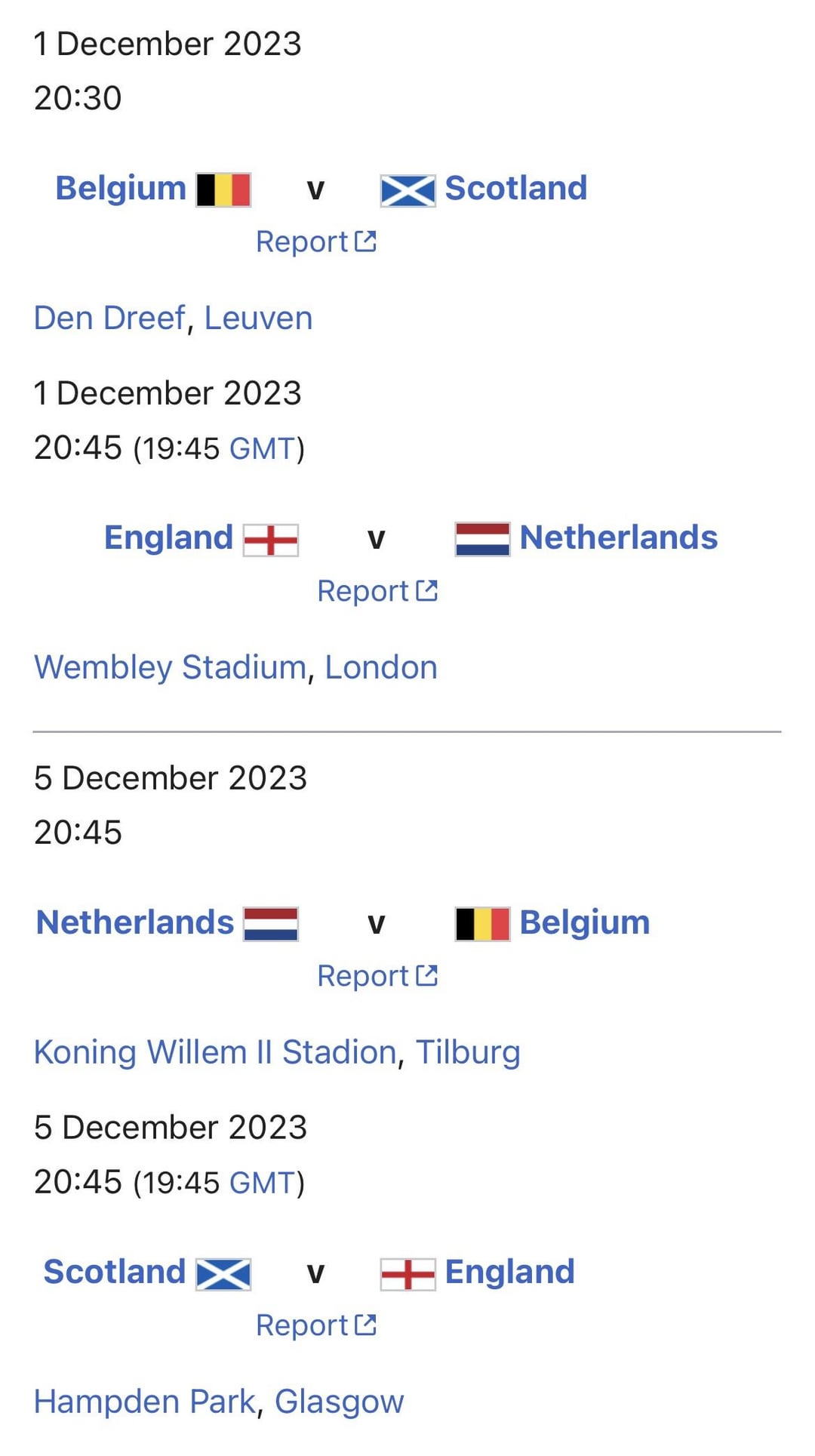The height and width of the screenshot is (1456, 815).
Task: Open the Wembley Stadium link
Action: pos(170,668)
